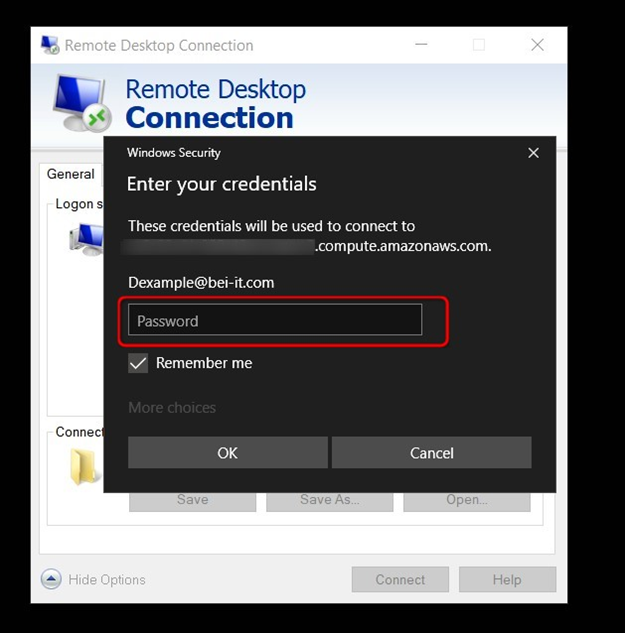Close the Remote Desktop Connection window
This screenshot has height=633, width=625.
(x=537, y=44)
